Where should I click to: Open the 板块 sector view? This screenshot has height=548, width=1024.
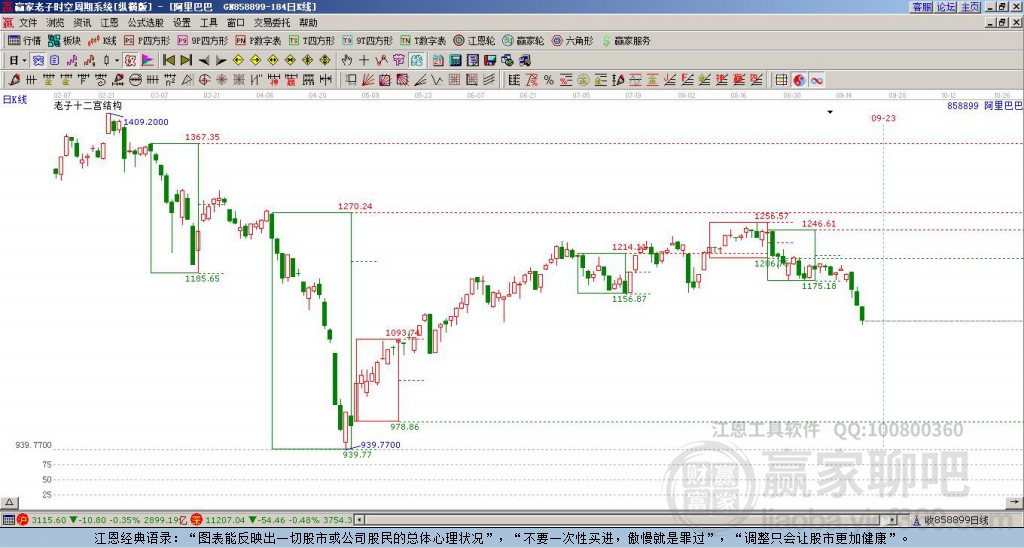click(64, 40)
